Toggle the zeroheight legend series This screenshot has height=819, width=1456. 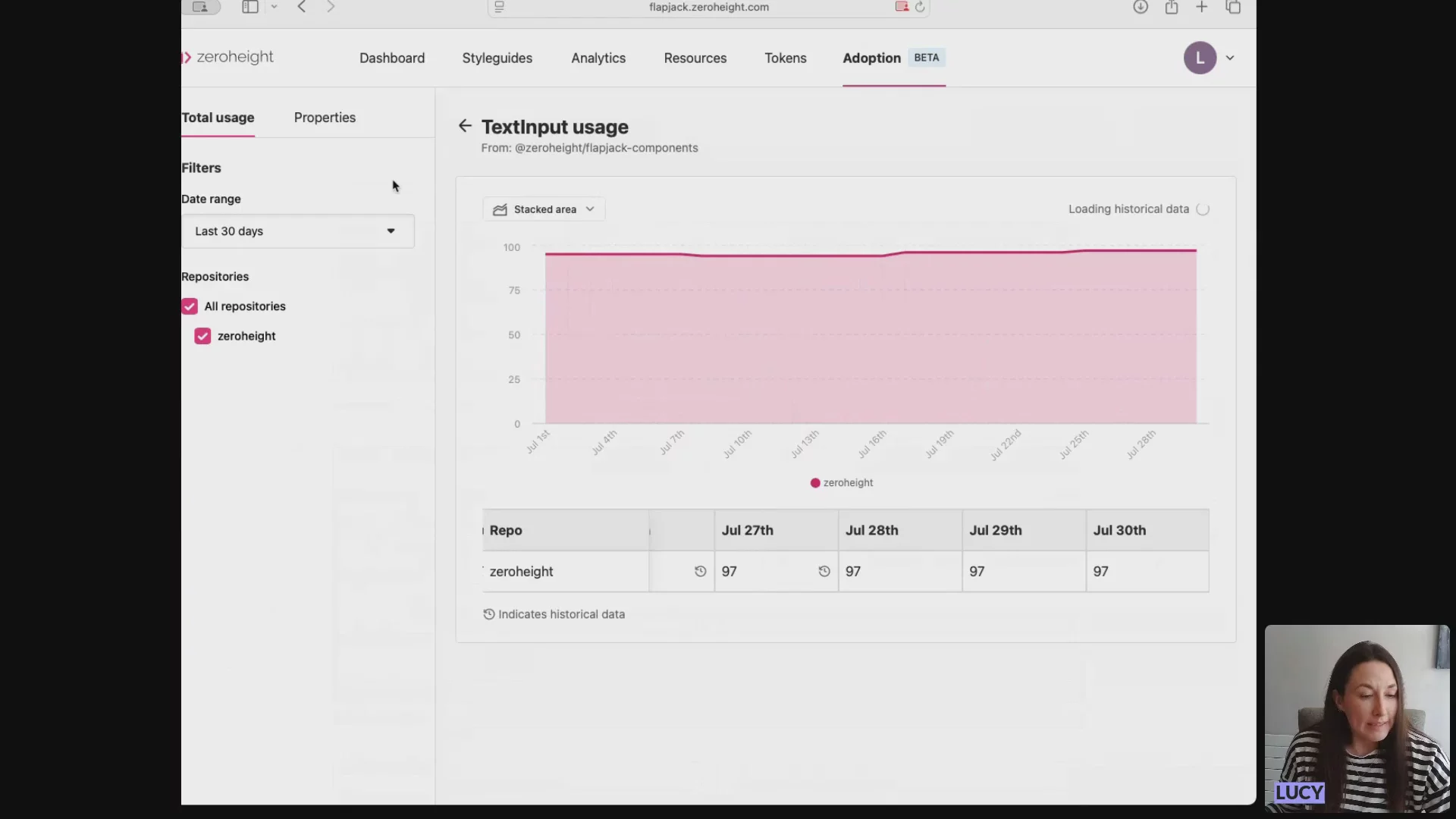842,482
